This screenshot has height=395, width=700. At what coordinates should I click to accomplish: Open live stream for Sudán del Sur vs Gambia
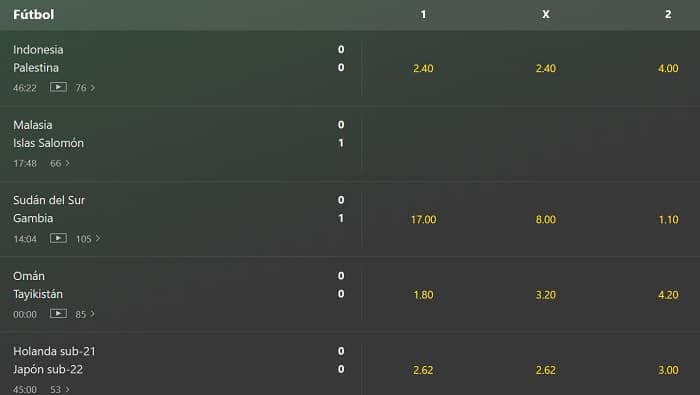[58, 238]
